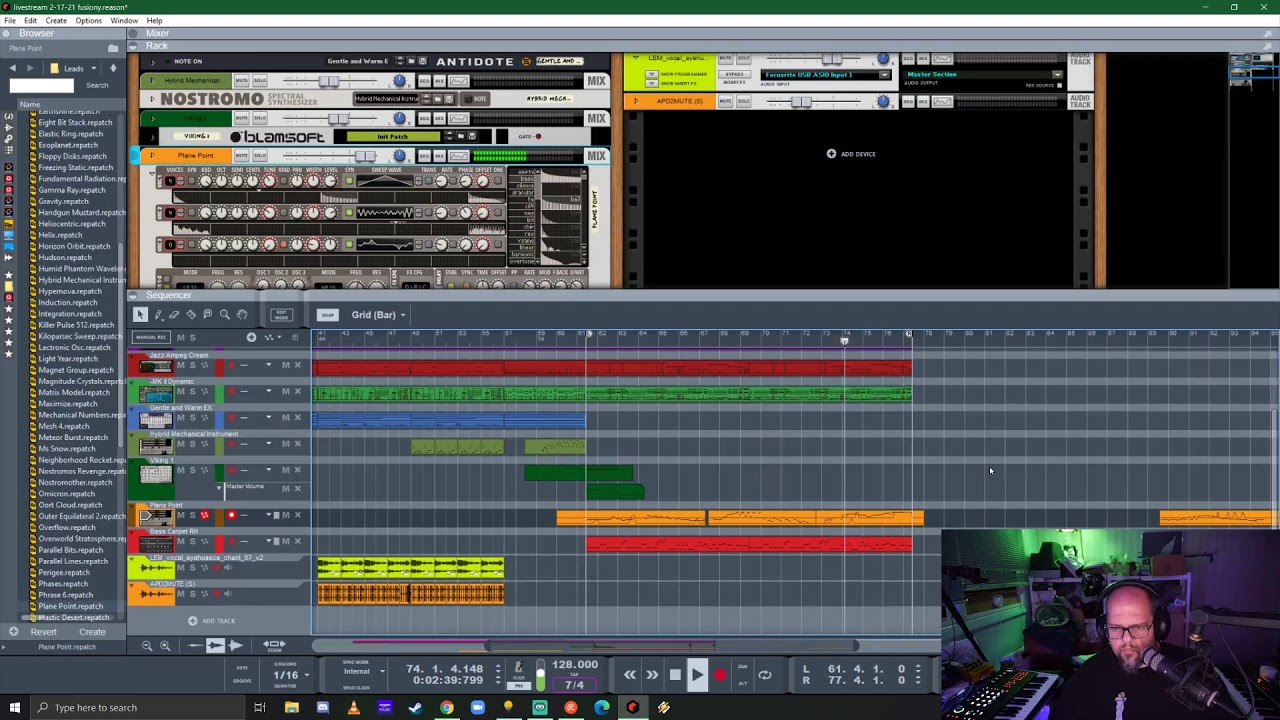Collapse the Sequencer panel
The image size is (1280, 720).
click(x=134, y=296)
